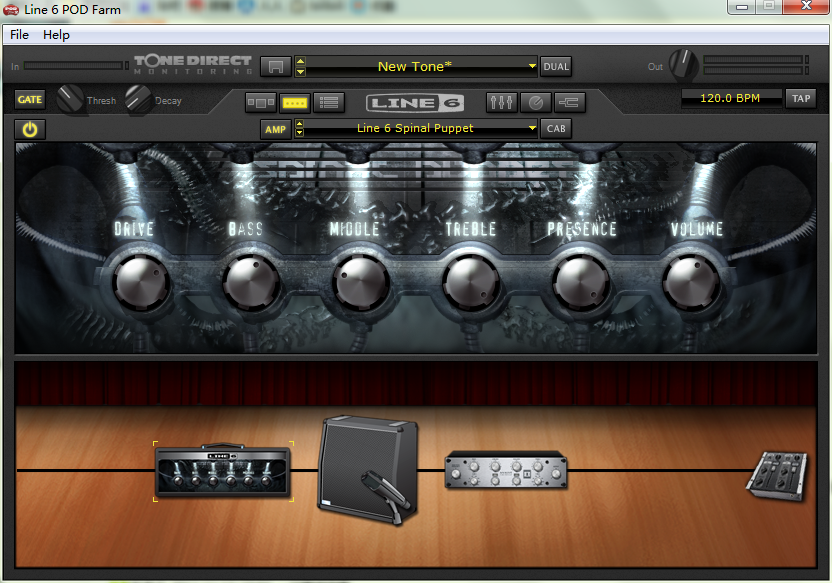
Task: Enable DUAL tone mode
Action: click(x=556, y=67)
